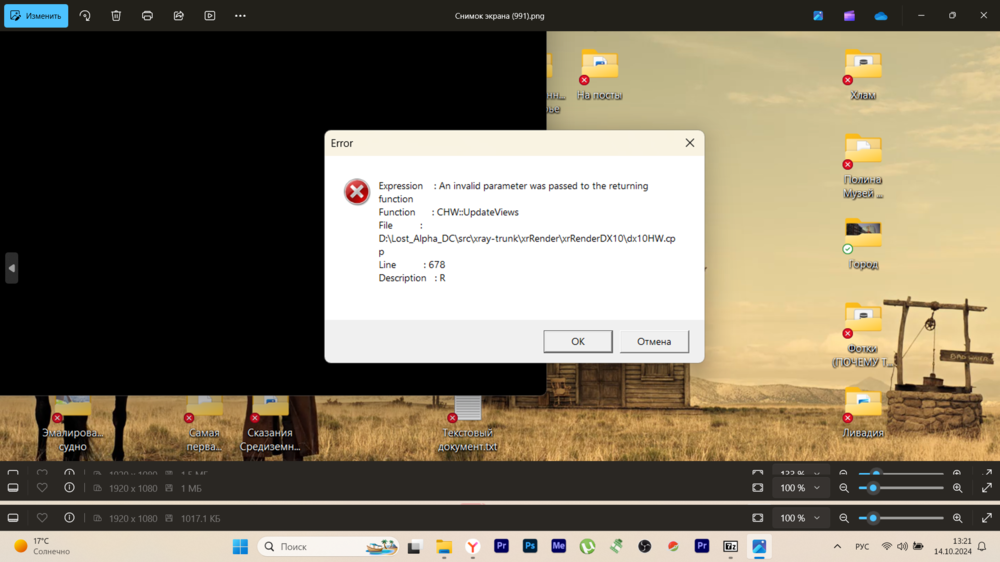Expand hidden system tray icons chevron
The image size is (1000, 562).
pyautogui.click(x=837, y=547)
